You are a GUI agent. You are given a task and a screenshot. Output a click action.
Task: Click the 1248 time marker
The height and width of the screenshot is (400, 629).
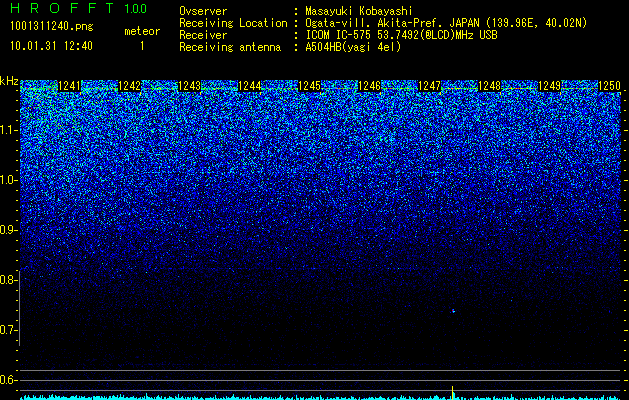click(x=489, y=86)
